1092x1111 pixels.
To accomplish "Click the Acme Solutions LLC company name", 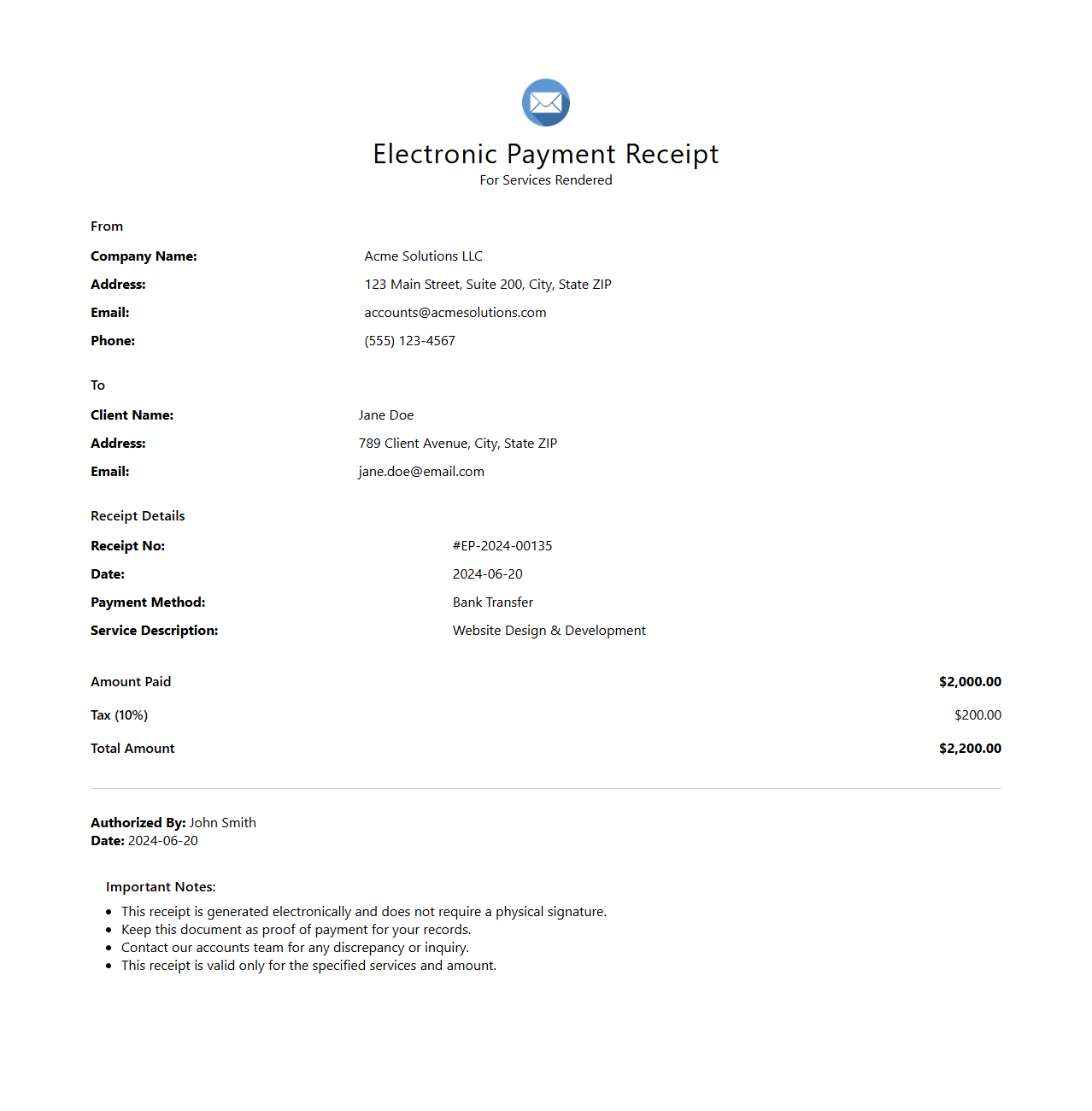I will click(x=423, y=256).
